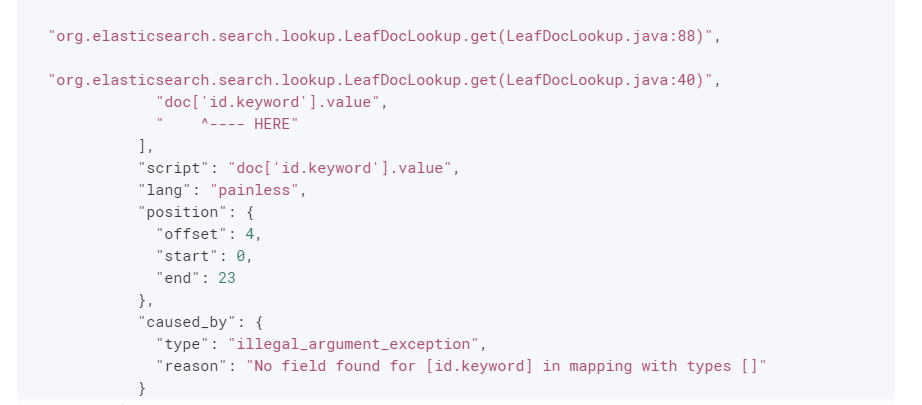Image resolution: width=922 pixels, height=405 pixels.
Task: Click the end value 23
Action: (226, 278)
